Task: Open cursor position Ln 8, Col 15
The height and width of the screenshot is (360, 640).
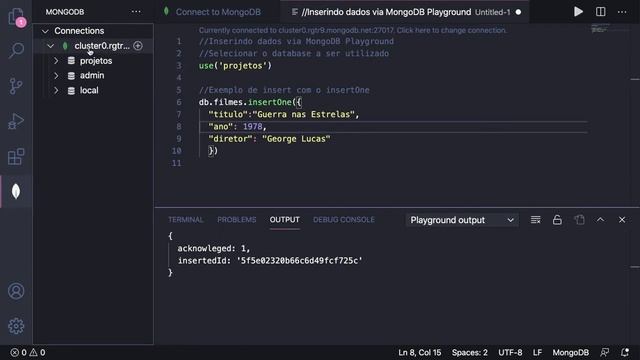Action: [420, 352]
